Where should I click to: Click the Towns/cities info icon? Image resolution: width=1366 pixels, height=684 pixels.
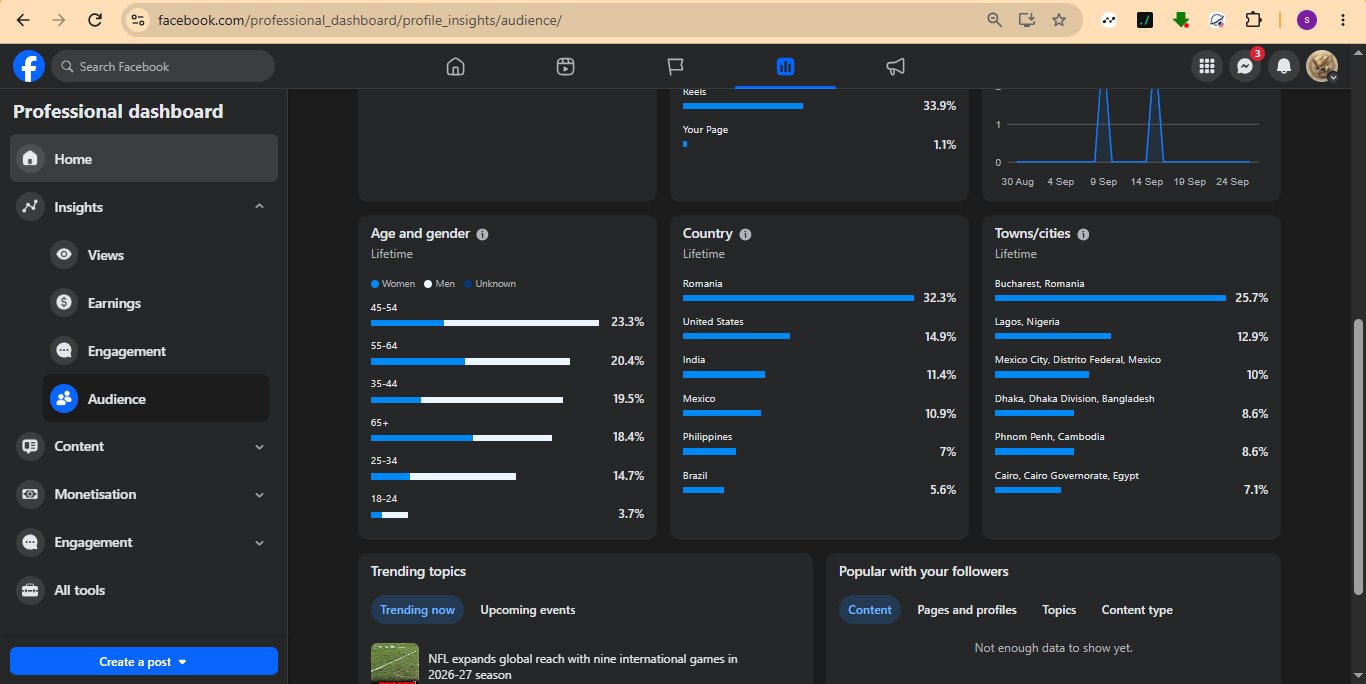[1083, 234]
